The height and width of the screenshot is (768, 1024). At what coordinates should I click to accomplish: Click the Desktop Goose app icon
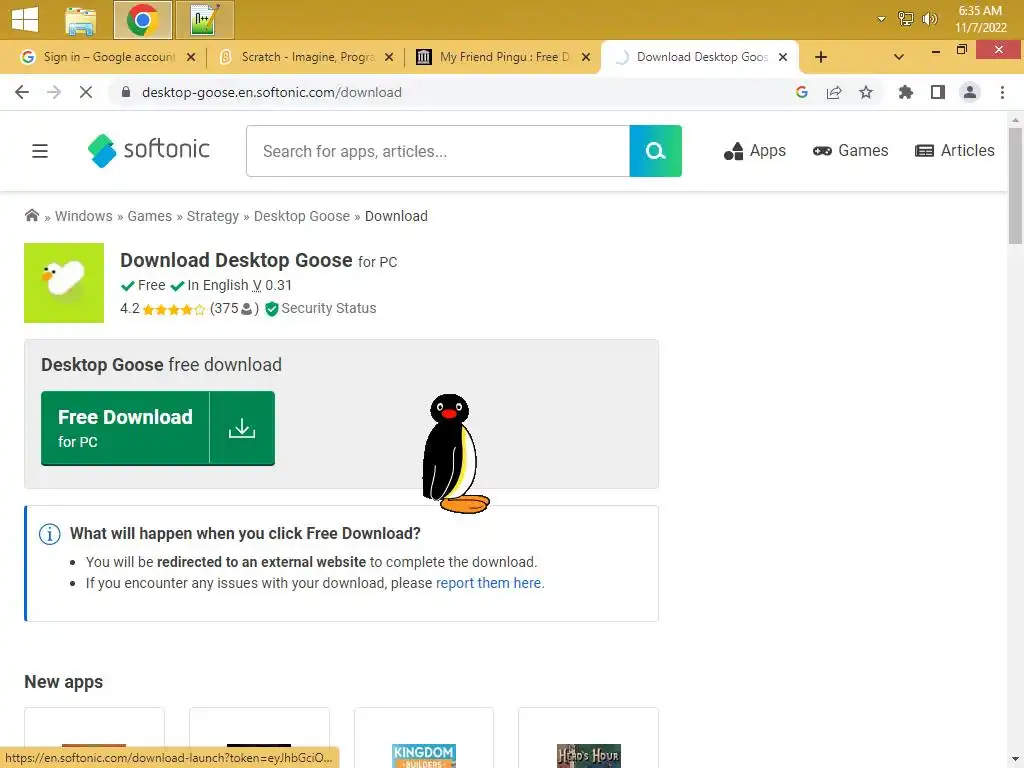[64, 283]
